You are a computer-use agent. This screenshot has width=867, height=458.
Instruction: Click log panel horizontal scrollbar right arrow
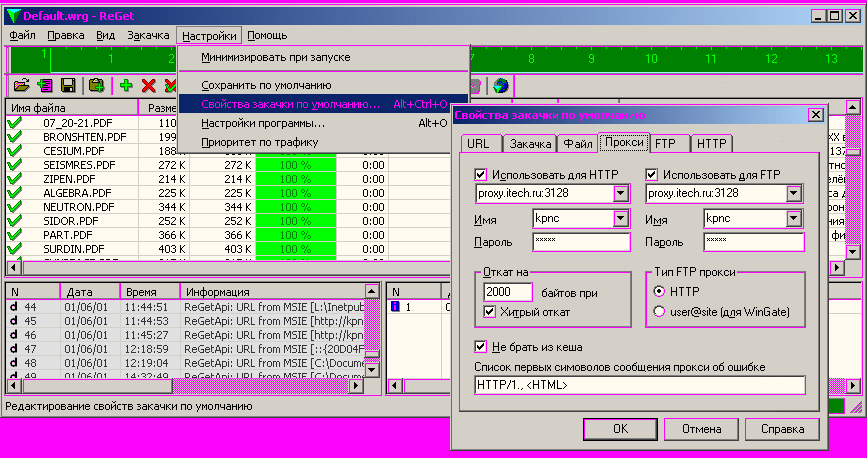[357, 385]
